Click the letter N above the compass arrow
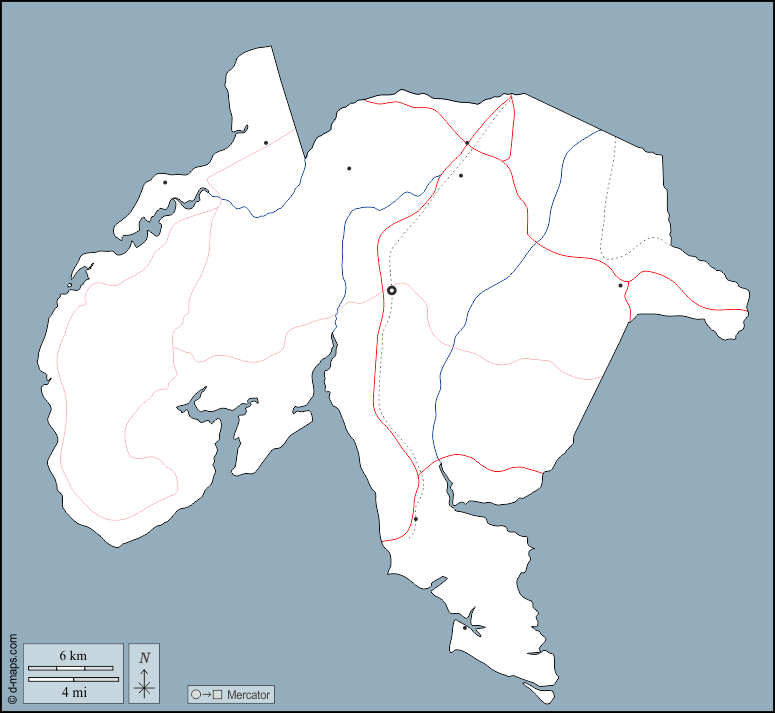Image resolution: width=775 pixels, height=713 pixels. coord(145,658)
